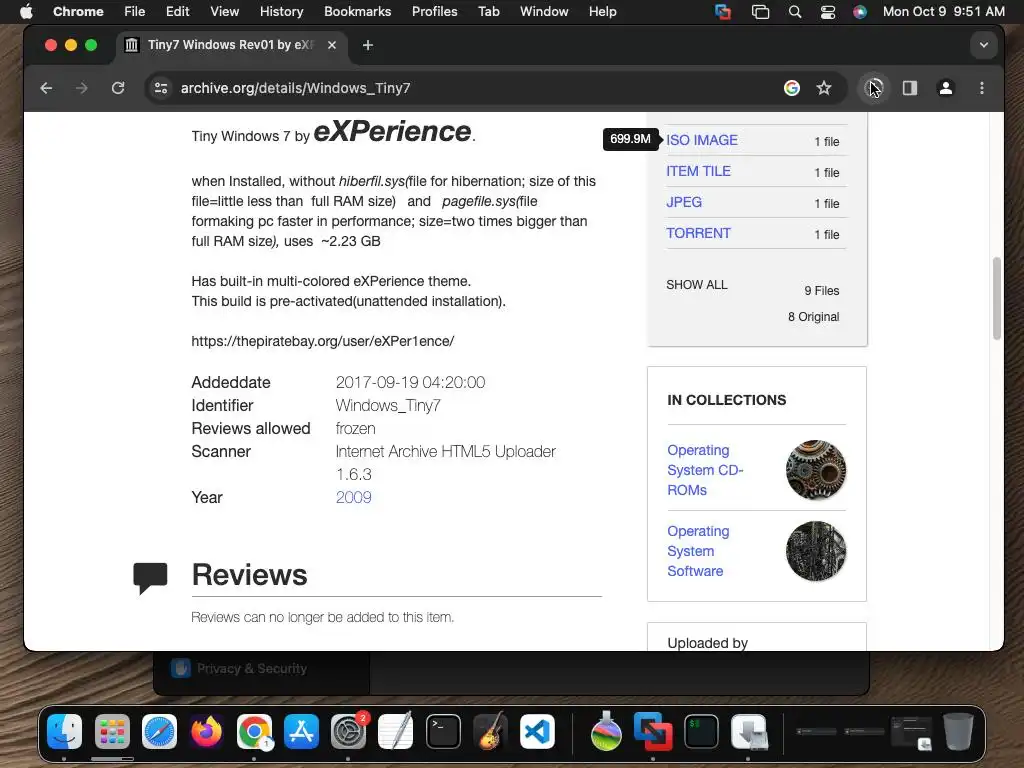The image size is (1024, 768).
Task: Open GarageBand from the Dock
Action: point(490,731)
